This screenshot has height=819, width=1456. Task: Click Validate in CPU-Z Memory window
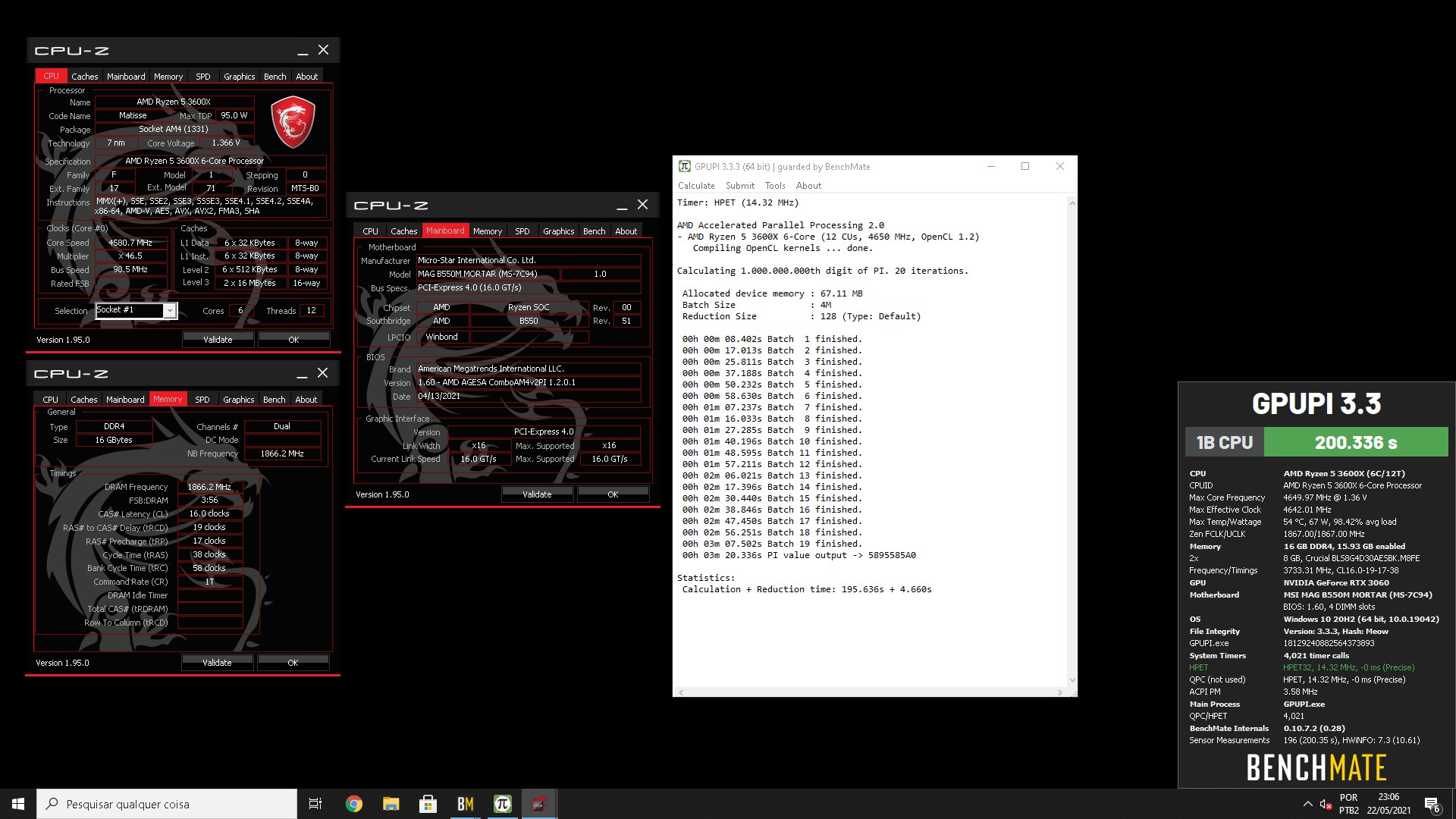(x=217, y=663)
